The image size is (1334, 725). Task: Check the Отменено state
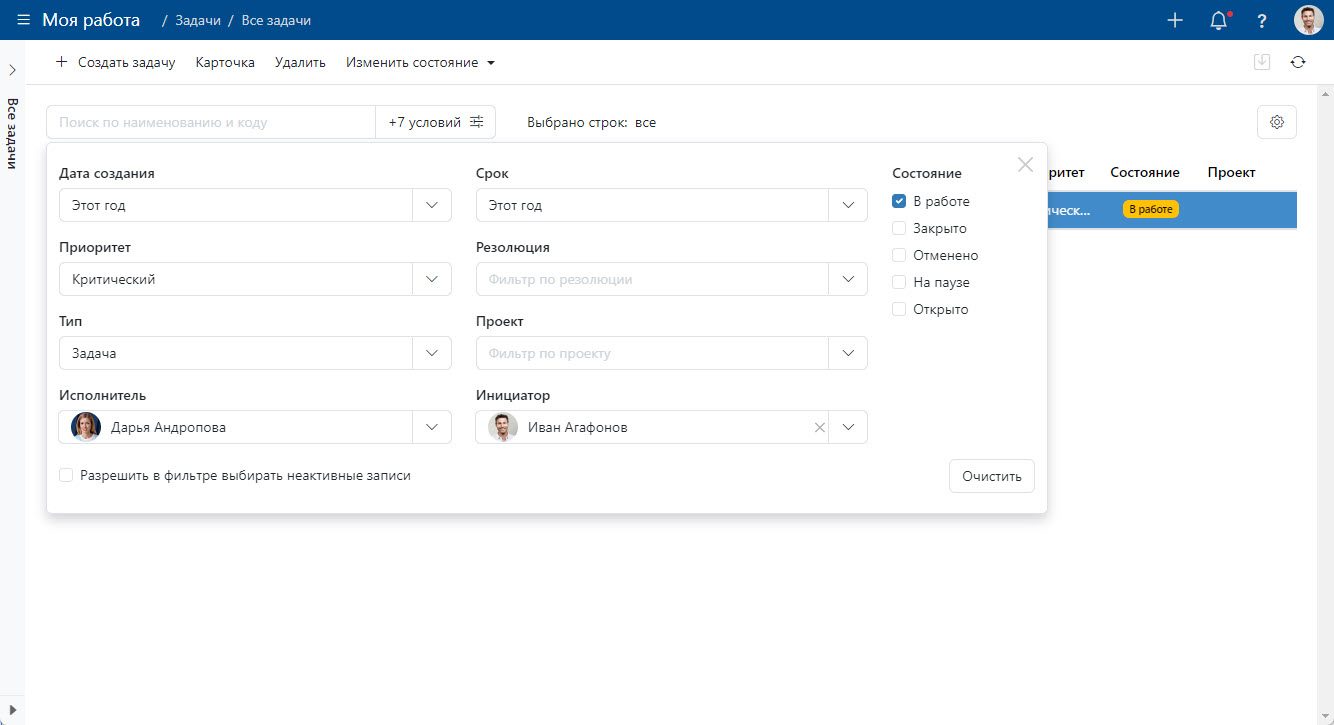[x=899, y=255]
